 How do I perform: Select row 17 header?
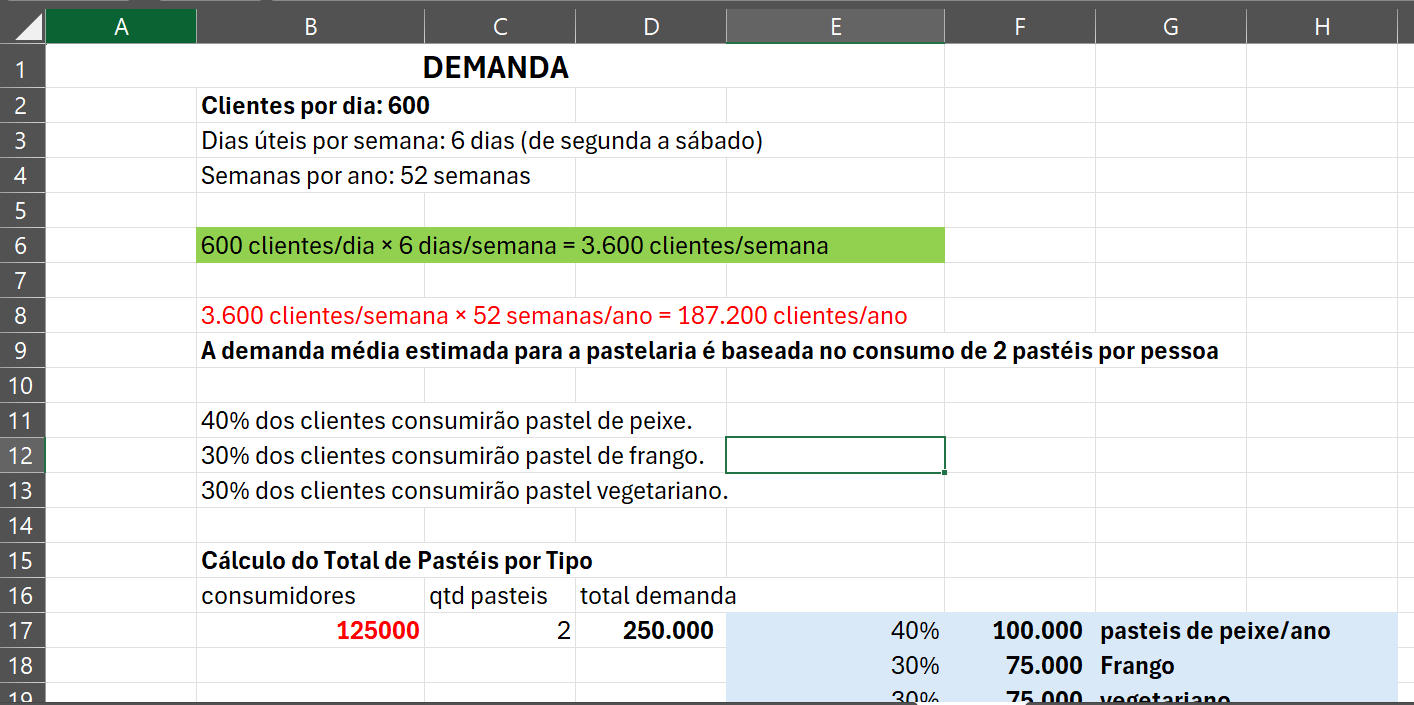(23, 631)
